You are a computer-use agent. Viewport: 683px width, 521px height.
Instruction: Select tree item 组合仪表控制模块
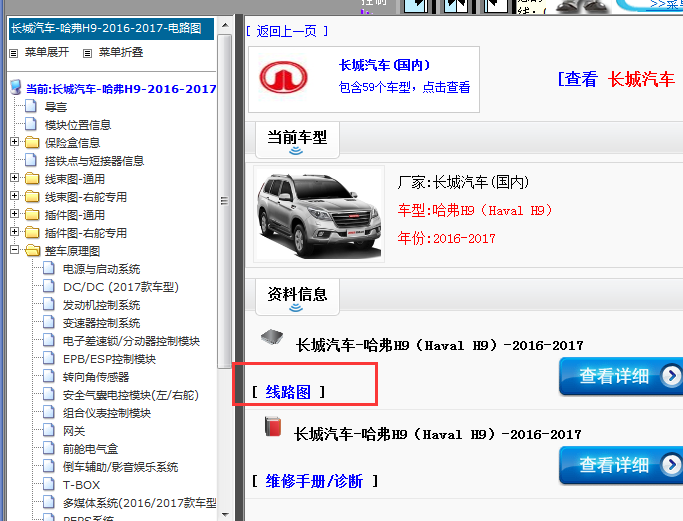[x=107, y=413]
